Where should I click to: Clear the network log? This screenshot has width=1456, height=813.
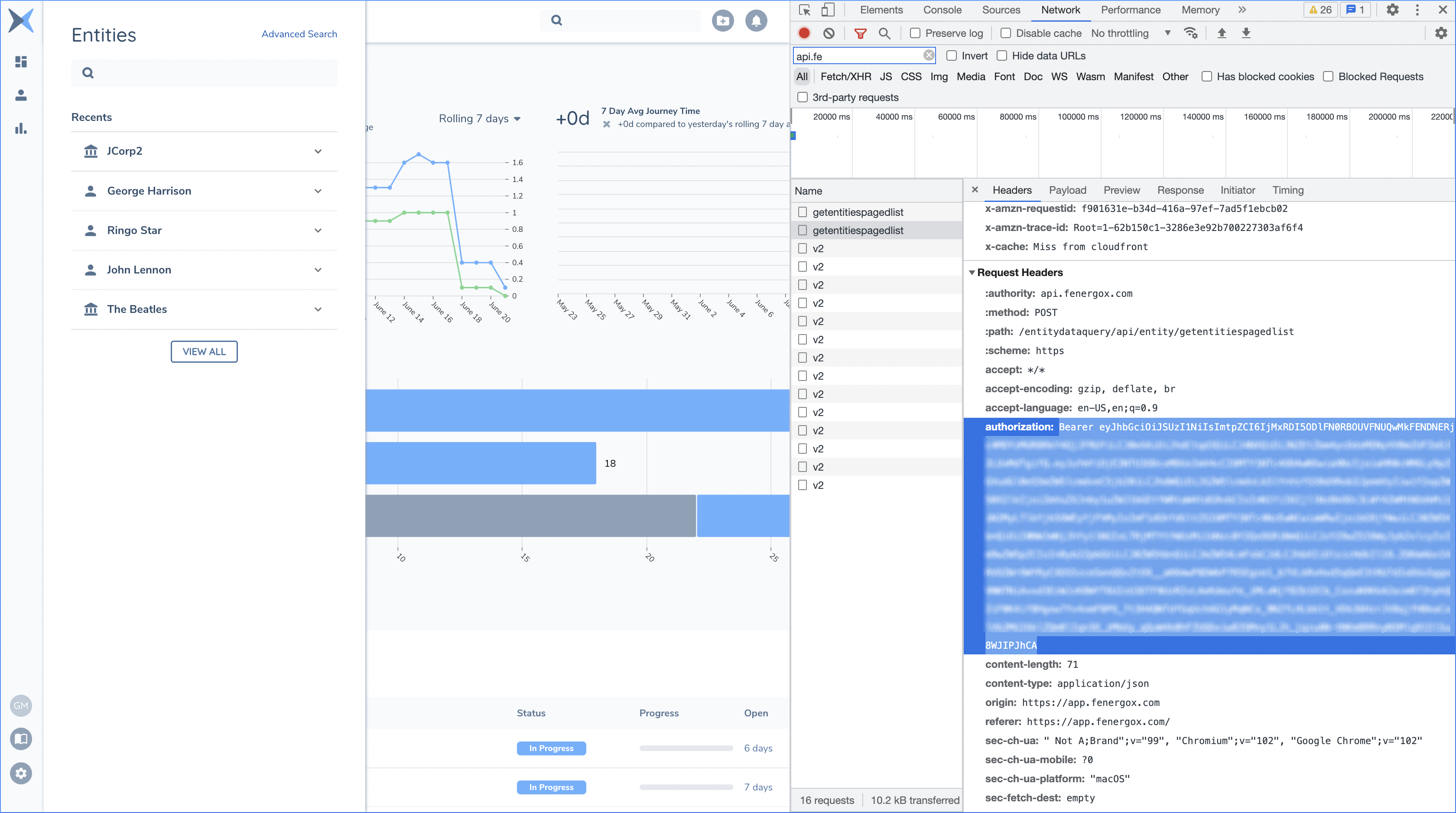829,33
